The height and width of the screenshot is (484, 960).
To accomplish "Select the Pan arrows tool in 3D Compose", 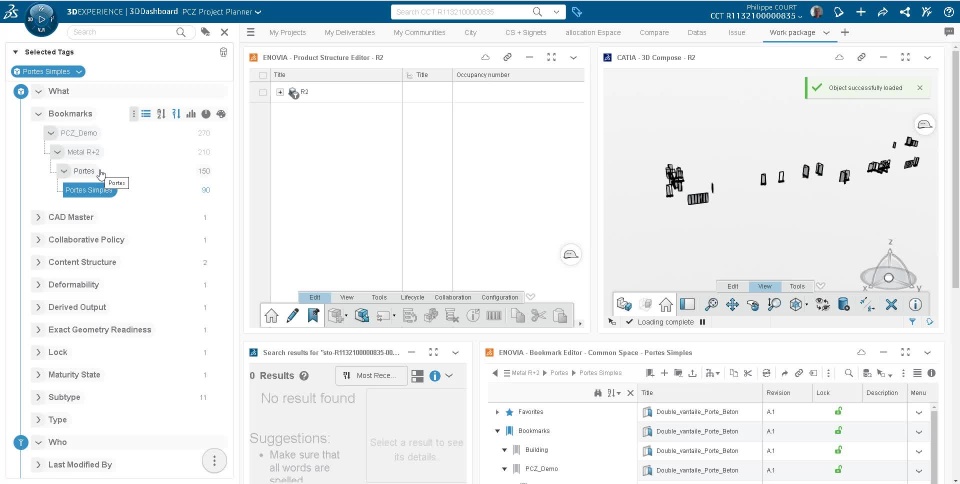I will click(732, 304).
